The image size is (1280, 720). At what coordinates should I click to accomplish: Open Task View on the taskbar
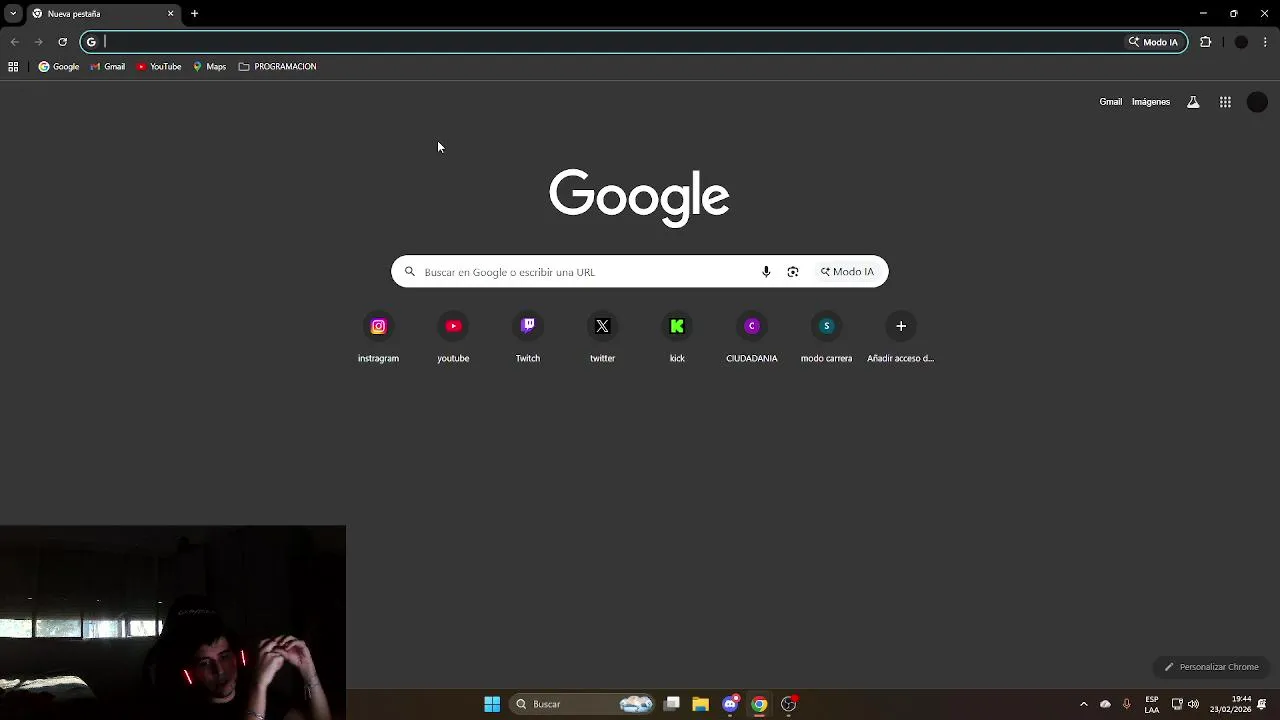[x=672, y=704]
